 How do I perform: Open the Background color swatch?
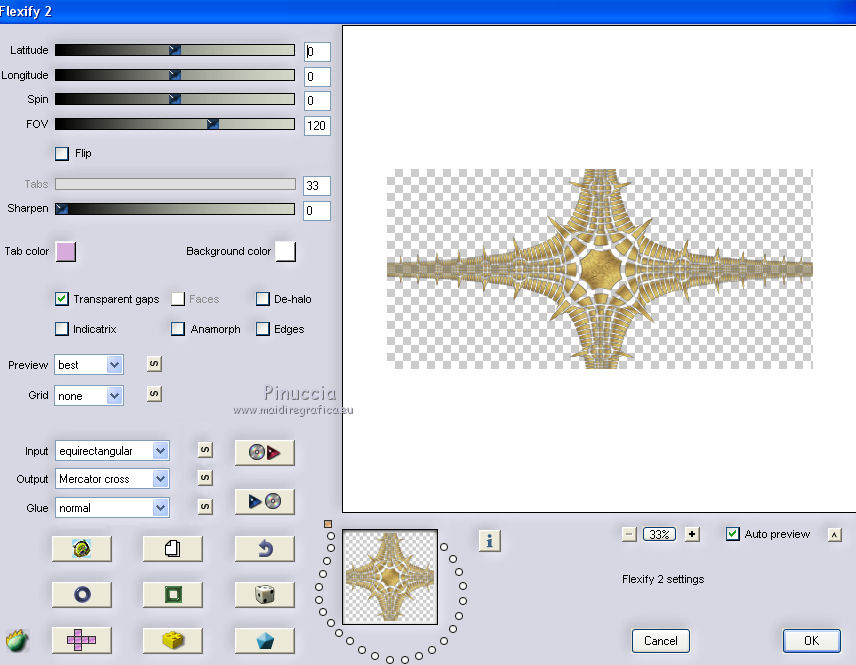tap(286, 252)
